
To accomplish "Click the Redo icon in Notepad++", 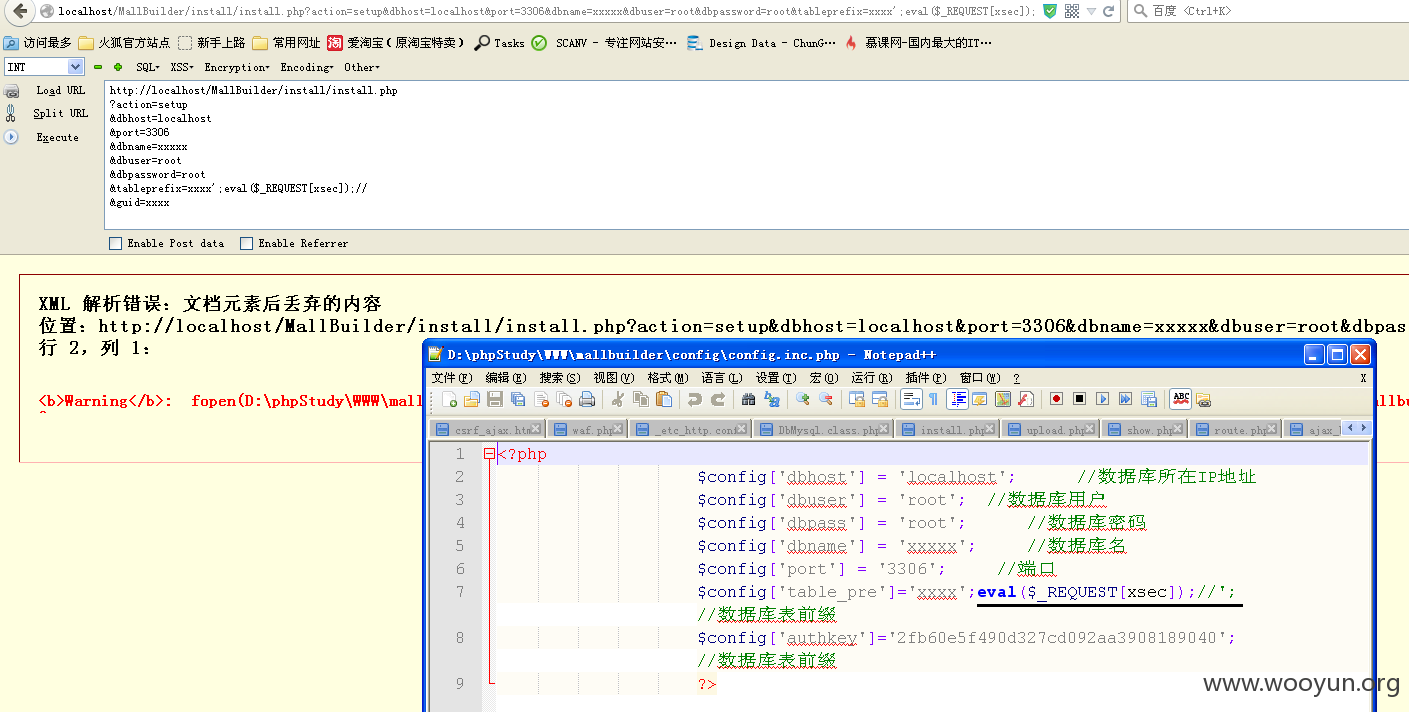I will coord(718,399).
